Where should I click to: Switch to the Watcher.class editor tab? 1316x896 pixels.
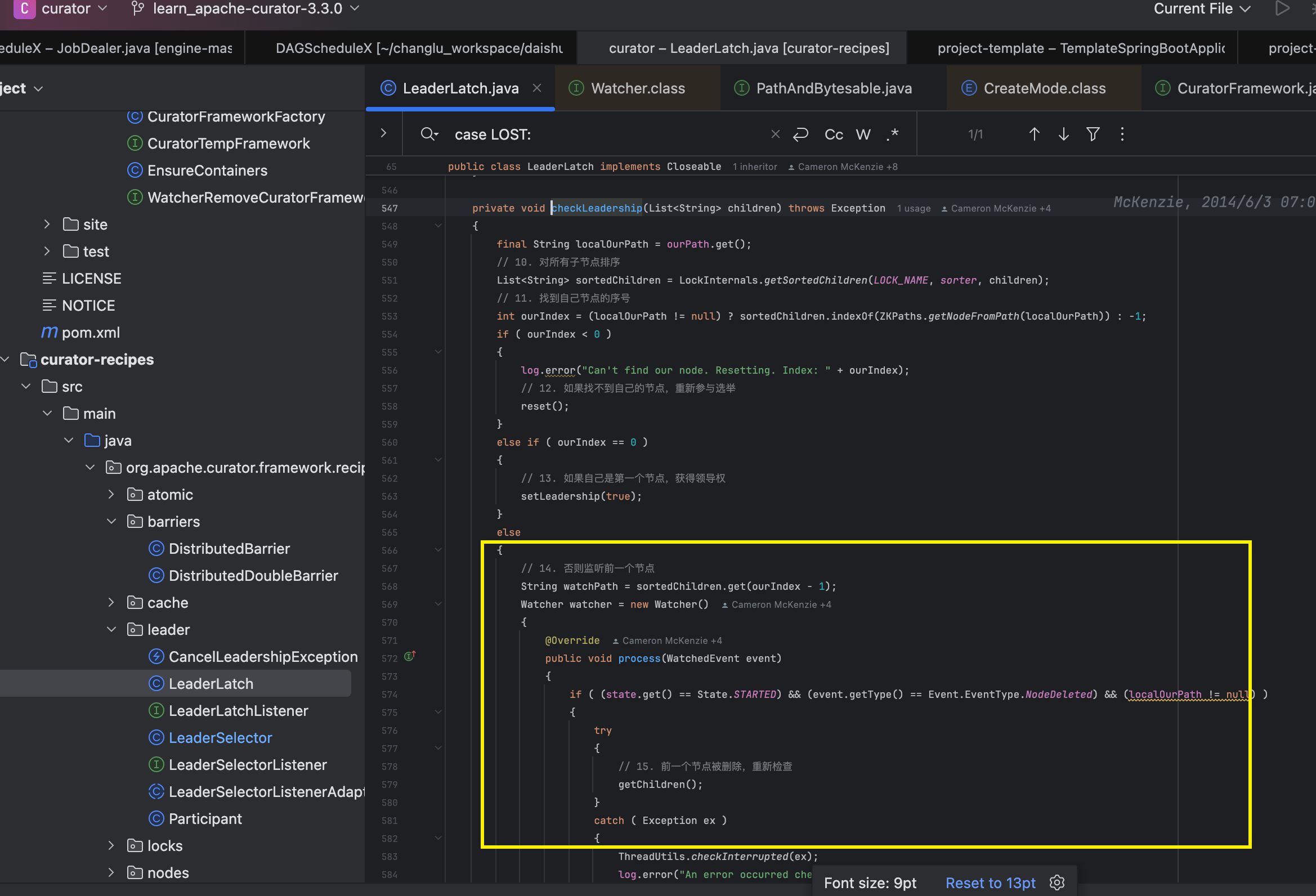[637, 88]
